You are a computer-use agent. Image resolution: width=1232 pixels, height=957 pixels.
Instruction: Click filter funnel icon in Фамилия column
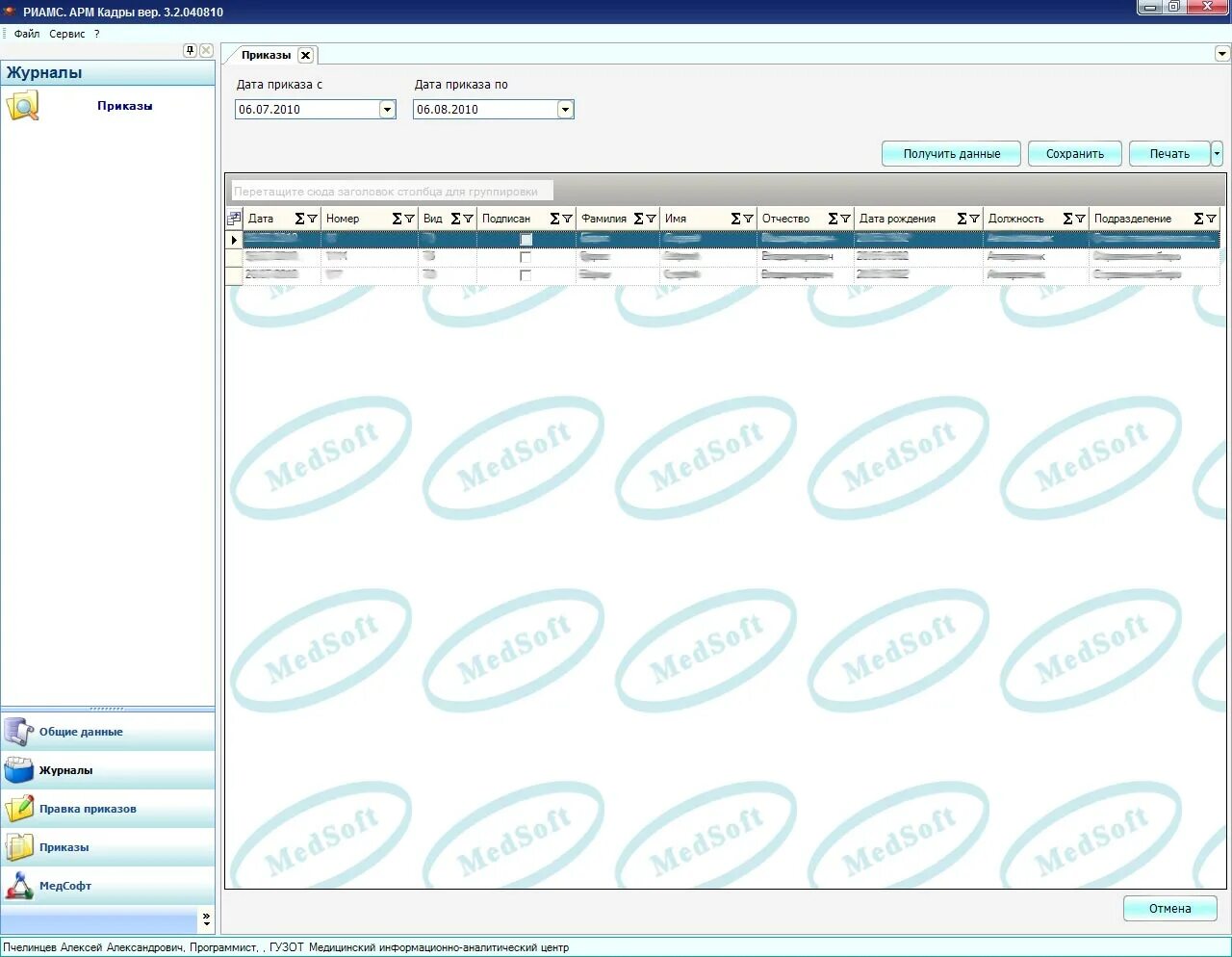tap(651, 219)
